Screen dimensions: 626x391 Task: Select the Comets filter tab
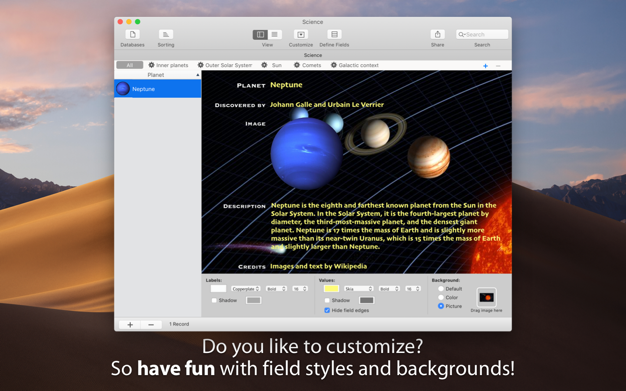[x=307, y=65]
